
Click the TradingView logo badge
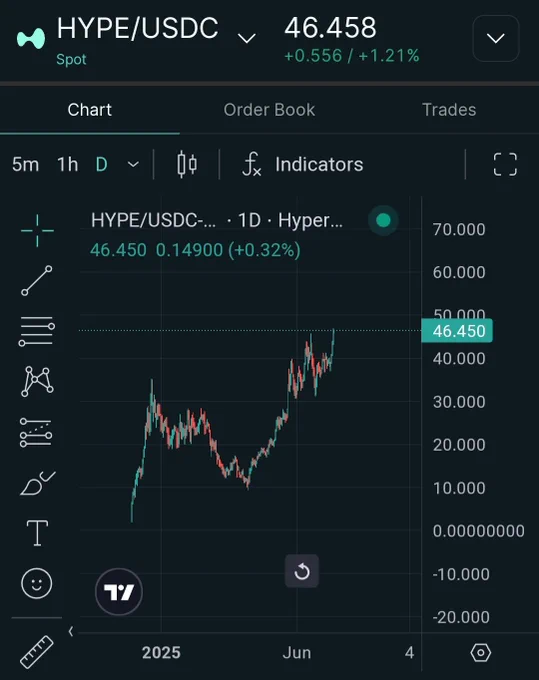(119, 592)
